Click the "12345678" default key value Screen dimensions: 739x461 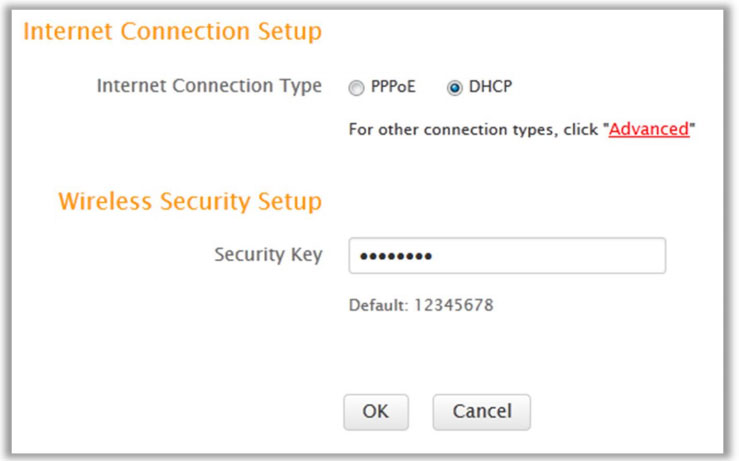(x=452, y=305)
